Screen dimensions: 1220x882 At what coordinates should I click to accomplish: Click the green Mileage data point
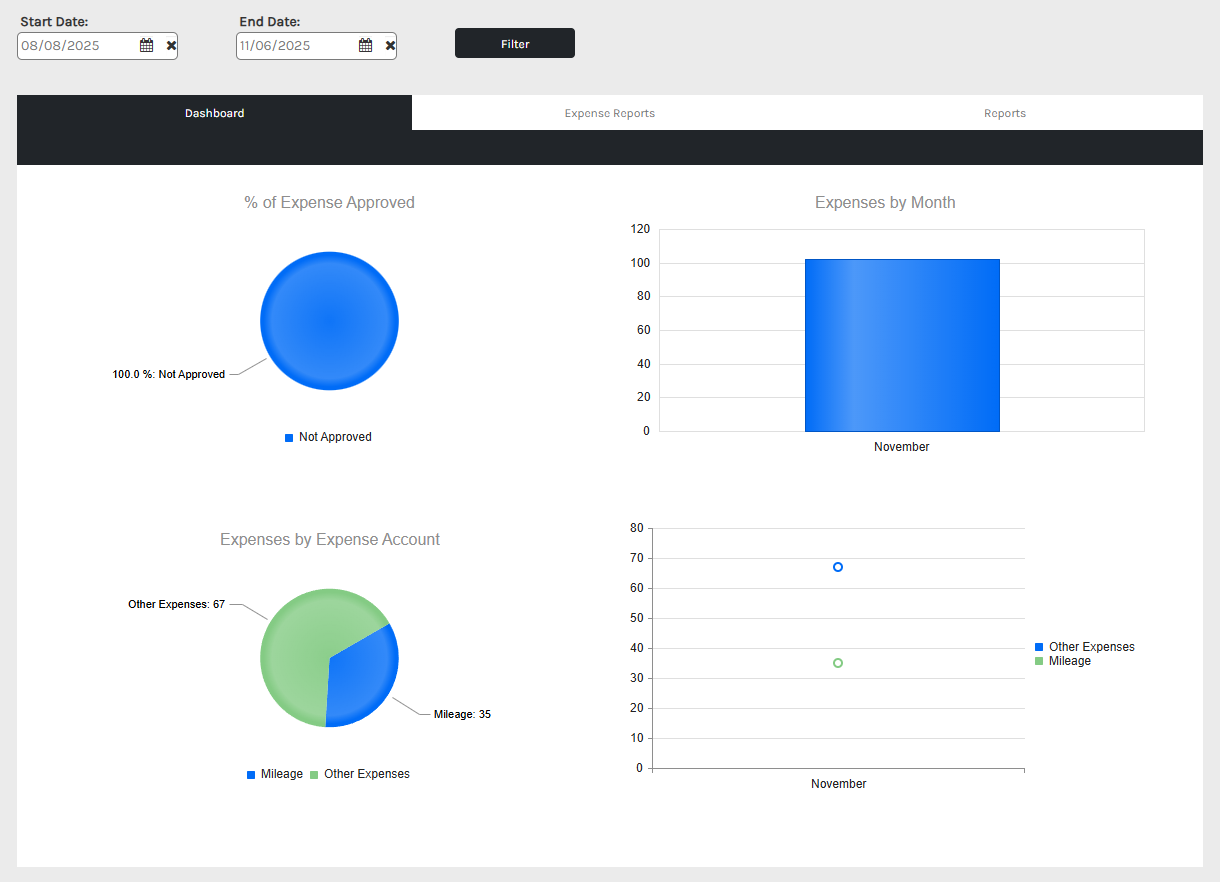tap(838, 663)
